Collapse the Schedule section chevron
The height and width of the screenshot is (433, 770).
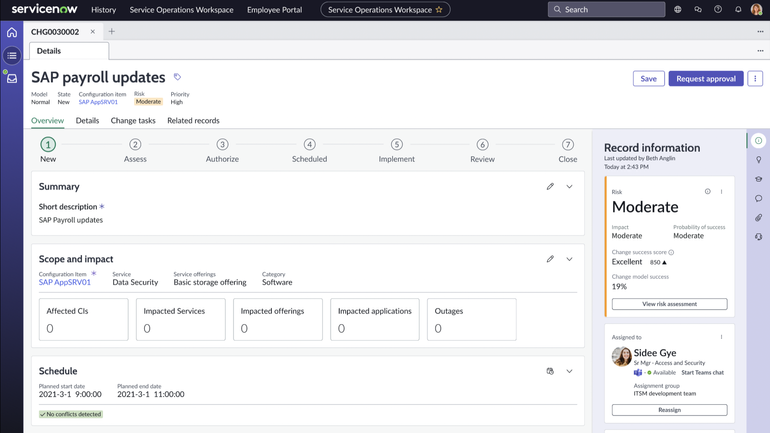(x=569, y=371)
